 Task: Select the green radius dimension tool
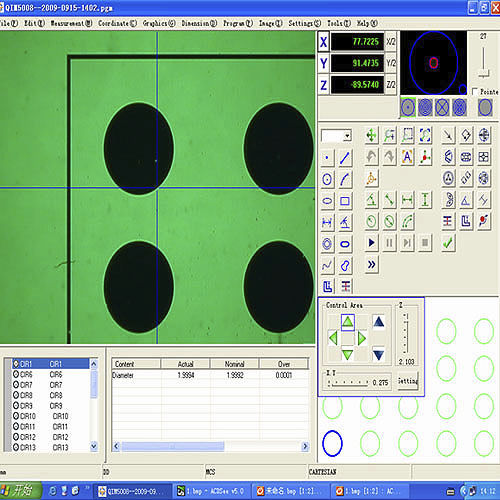[x=371, y=221]
